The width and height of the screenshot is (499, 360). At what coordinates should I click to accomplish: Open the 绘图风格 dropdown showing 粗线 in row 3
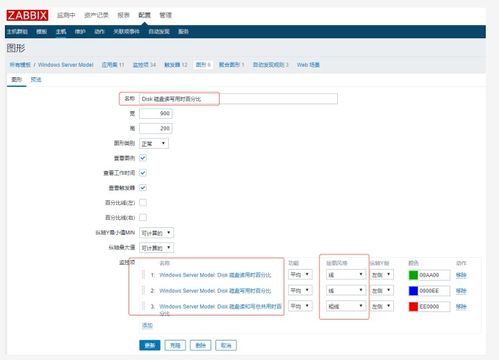[x=346, y=306]
